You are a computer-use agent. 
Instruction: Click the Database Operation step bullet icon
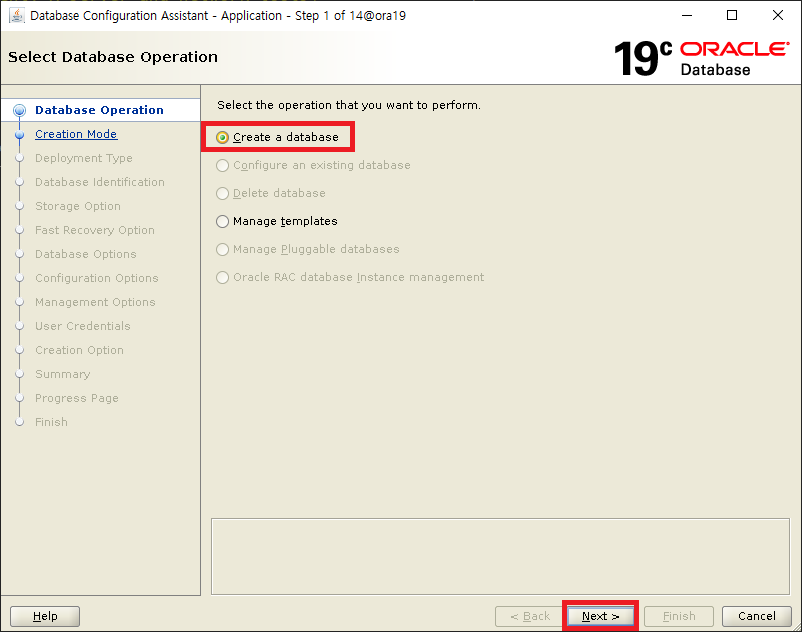click(19, 110)
